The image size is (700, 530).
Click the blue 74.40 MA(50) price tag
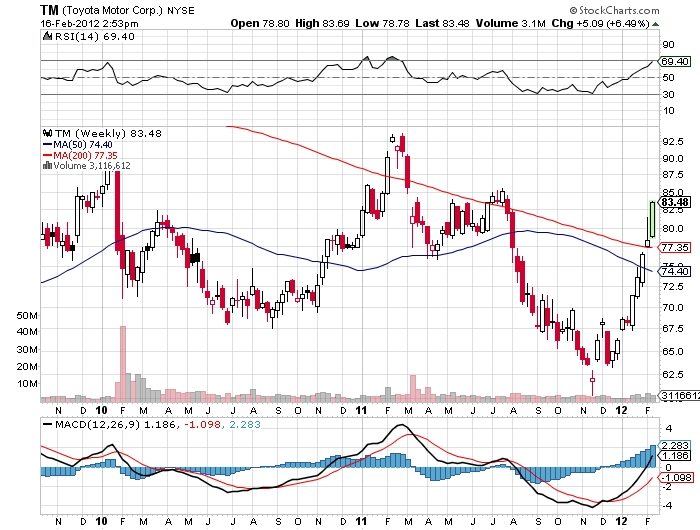675,271
